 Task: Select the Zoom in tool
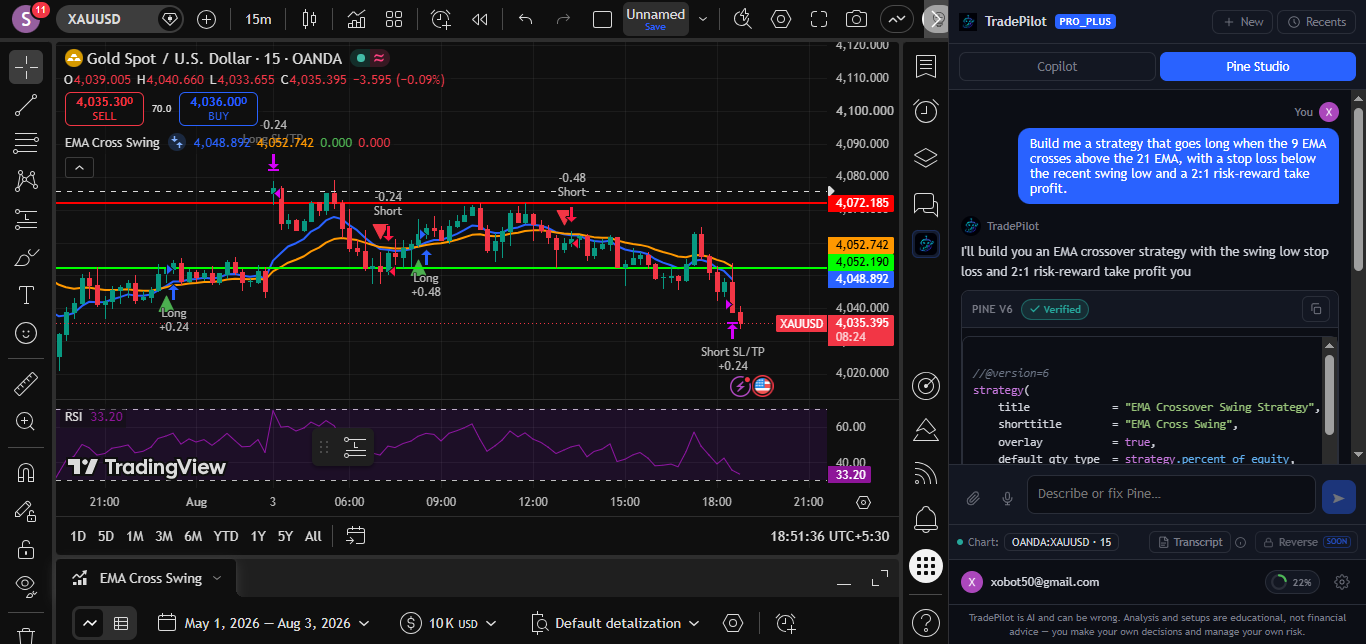coord(26,422)
